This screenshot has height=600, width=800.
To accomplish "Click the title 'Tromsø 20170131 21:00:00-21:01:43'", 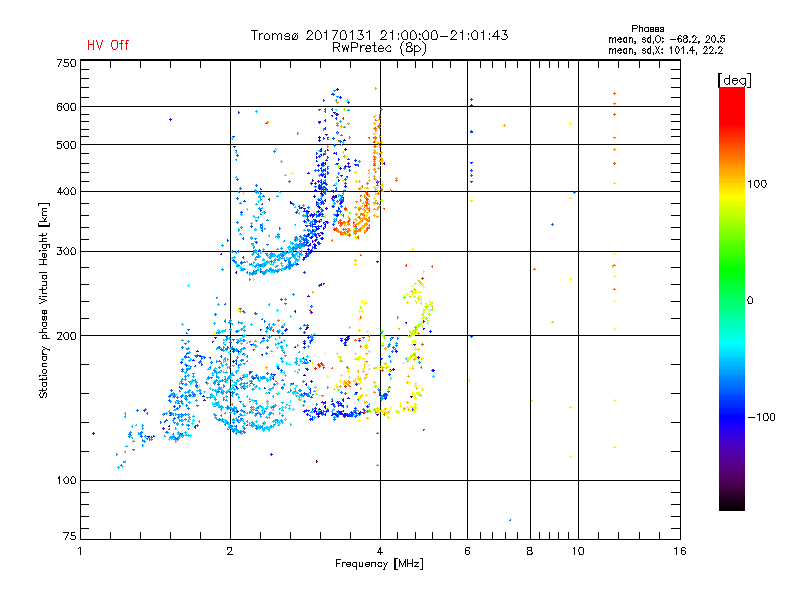I will pos(380,35).
